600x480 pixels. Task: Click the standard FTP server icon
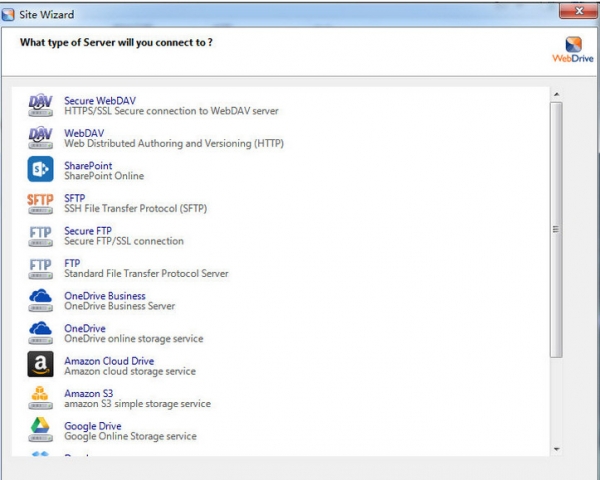pyautogui.click(x=40, y=268)
